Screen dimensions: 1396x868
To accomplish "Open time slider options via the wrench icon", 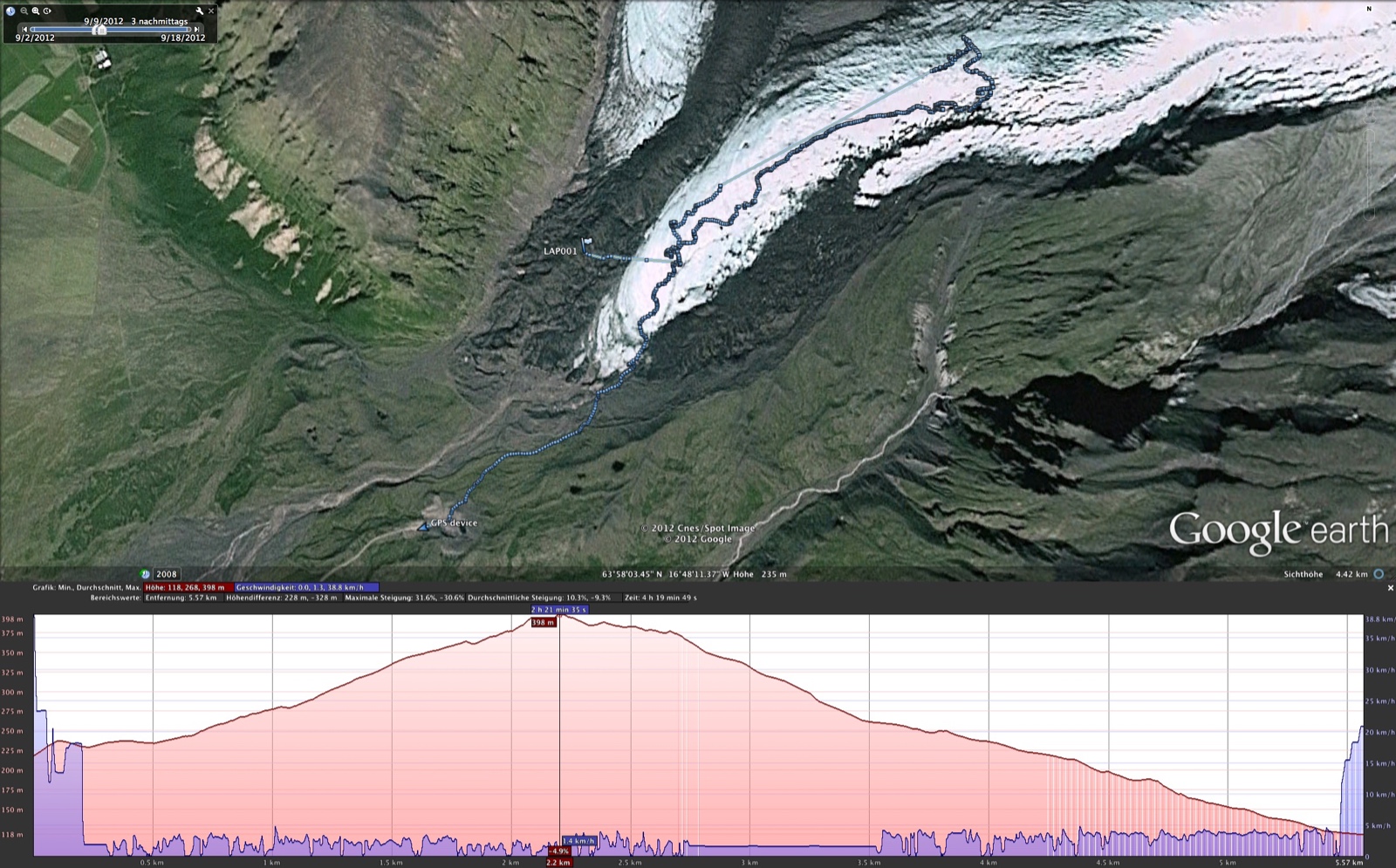I will tap(200, 10).
